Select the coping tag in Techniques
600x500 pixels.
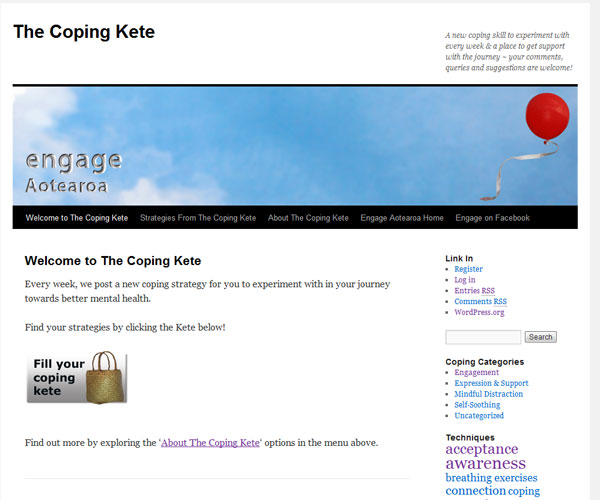coord(524,491)
